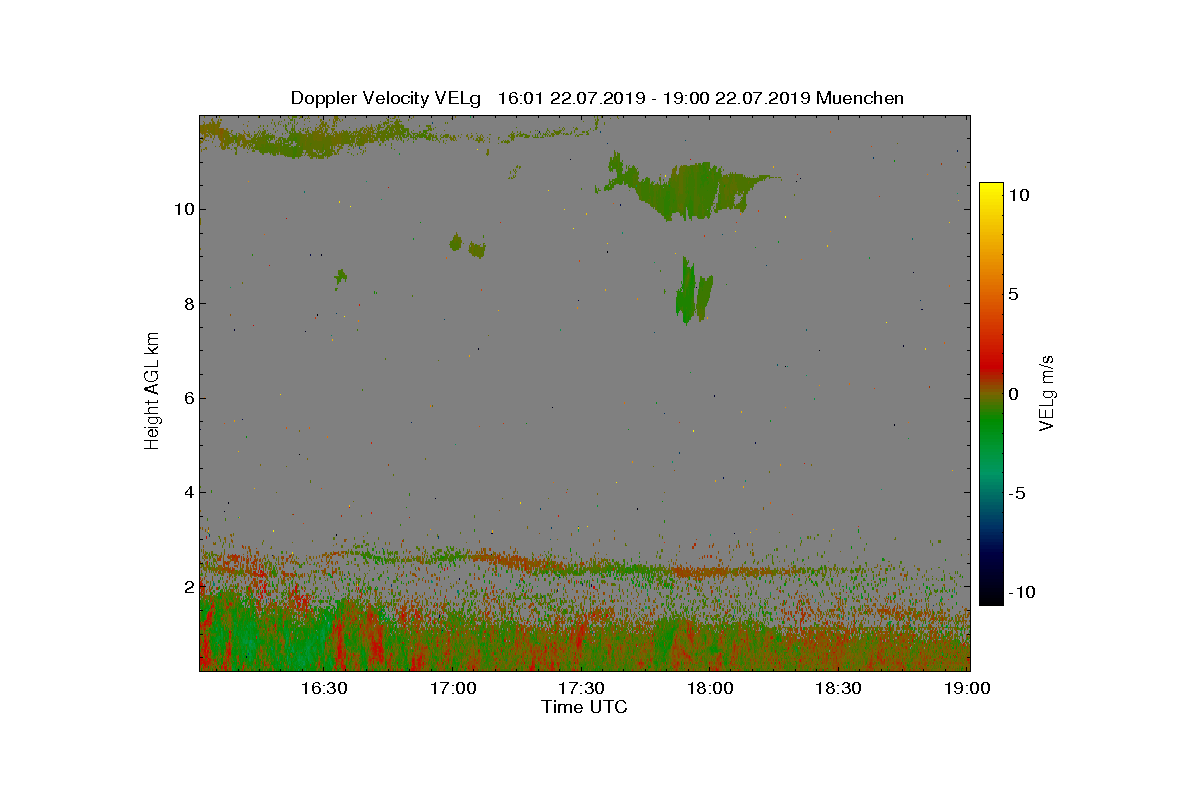
Task: Click the 'Height AGL km' axis label
Action: (152, 391)
